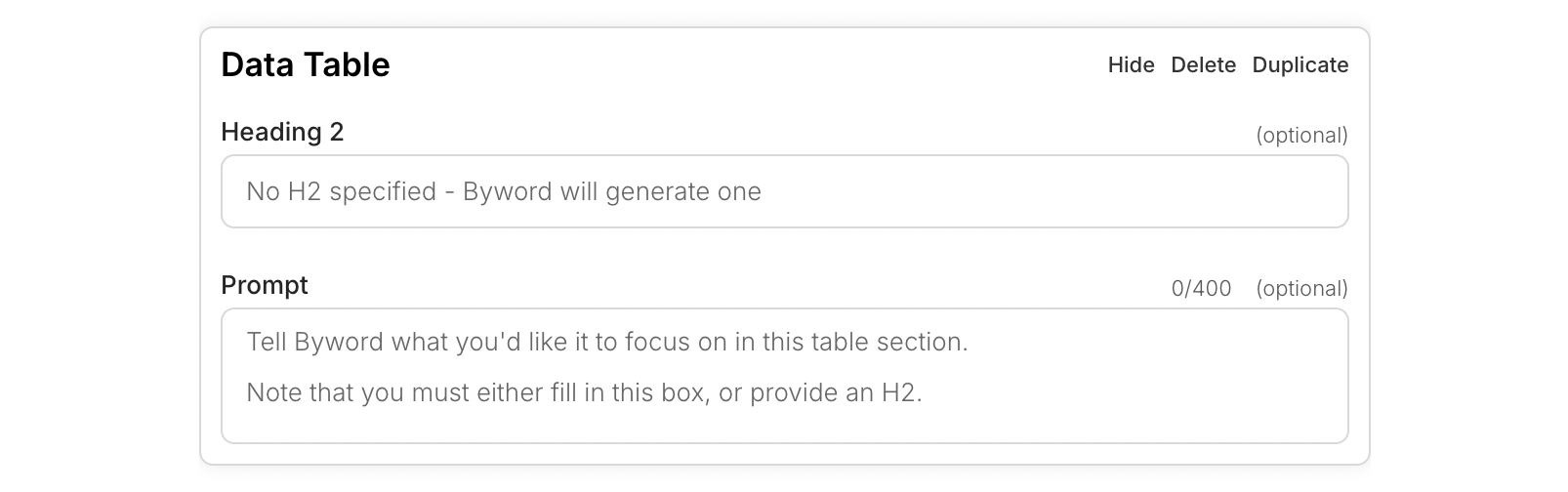Image resolution: width=1568 pixels, height=492 pixels.
Task: Click the Heading 2 field label
Action: tap(282, 132)
